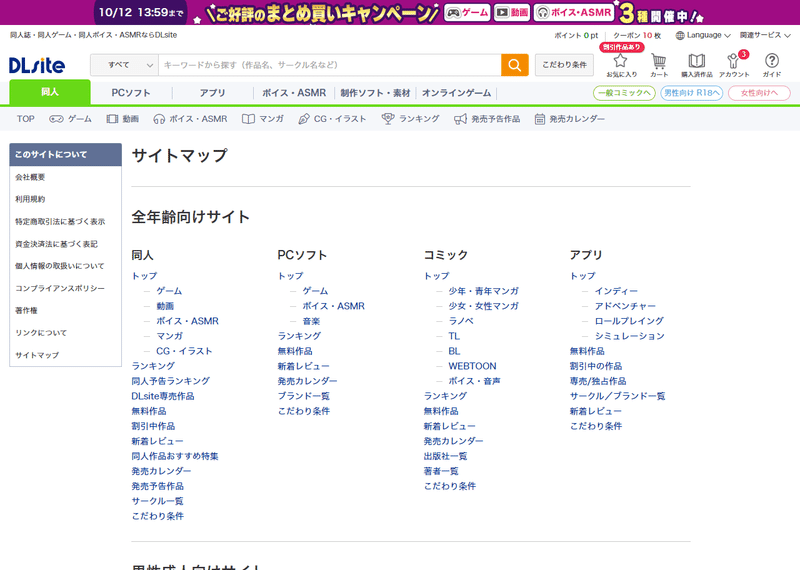The height and width of the screenshot is (570, 800).
Task: Open コンプライアンスポリシー sidebar link
Action: coord(60,288)
